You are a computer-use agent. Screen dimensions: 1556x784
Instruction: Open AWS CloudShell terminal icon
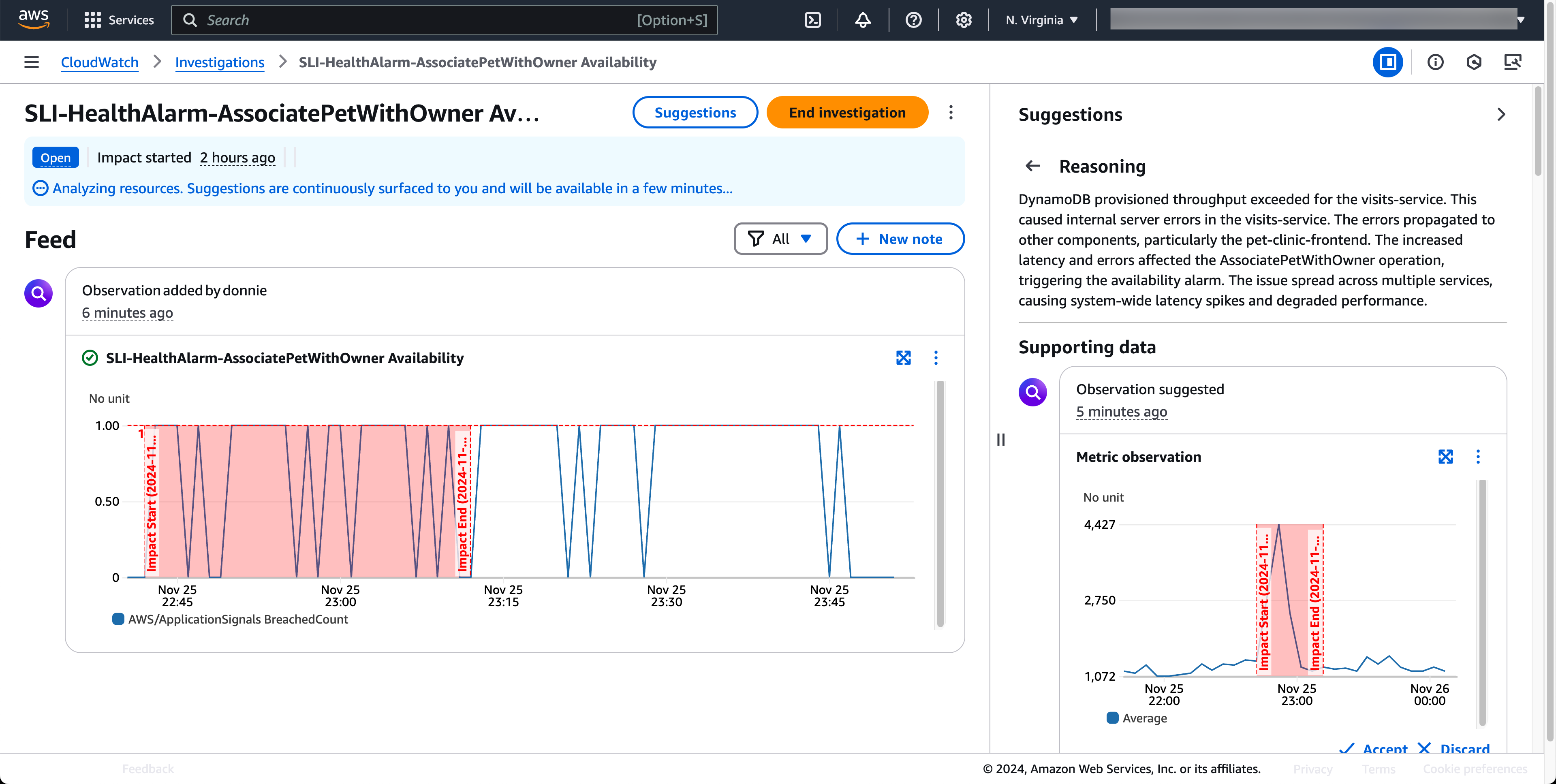click(x=812, y=20)
